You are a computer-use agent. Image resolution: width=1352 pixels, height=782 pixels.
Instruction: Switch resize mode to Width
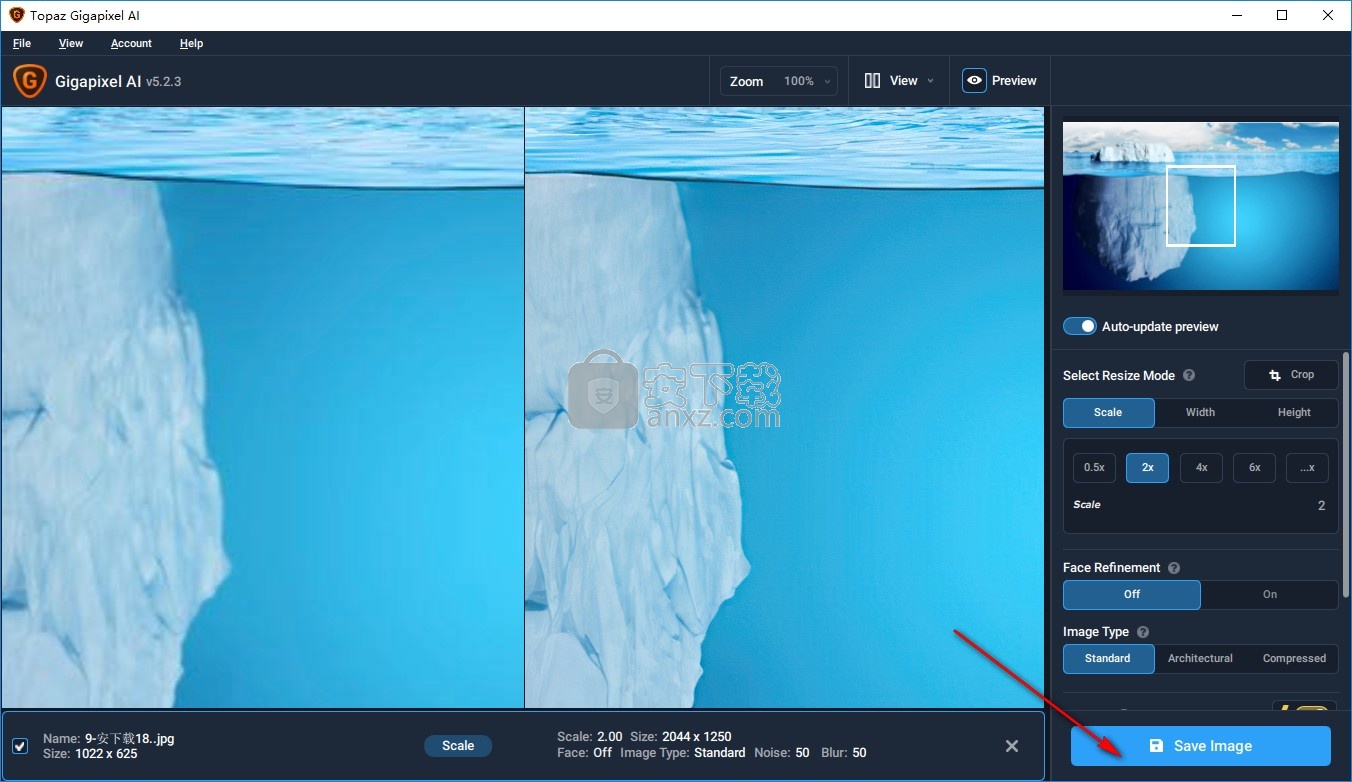pos(1200,412)
